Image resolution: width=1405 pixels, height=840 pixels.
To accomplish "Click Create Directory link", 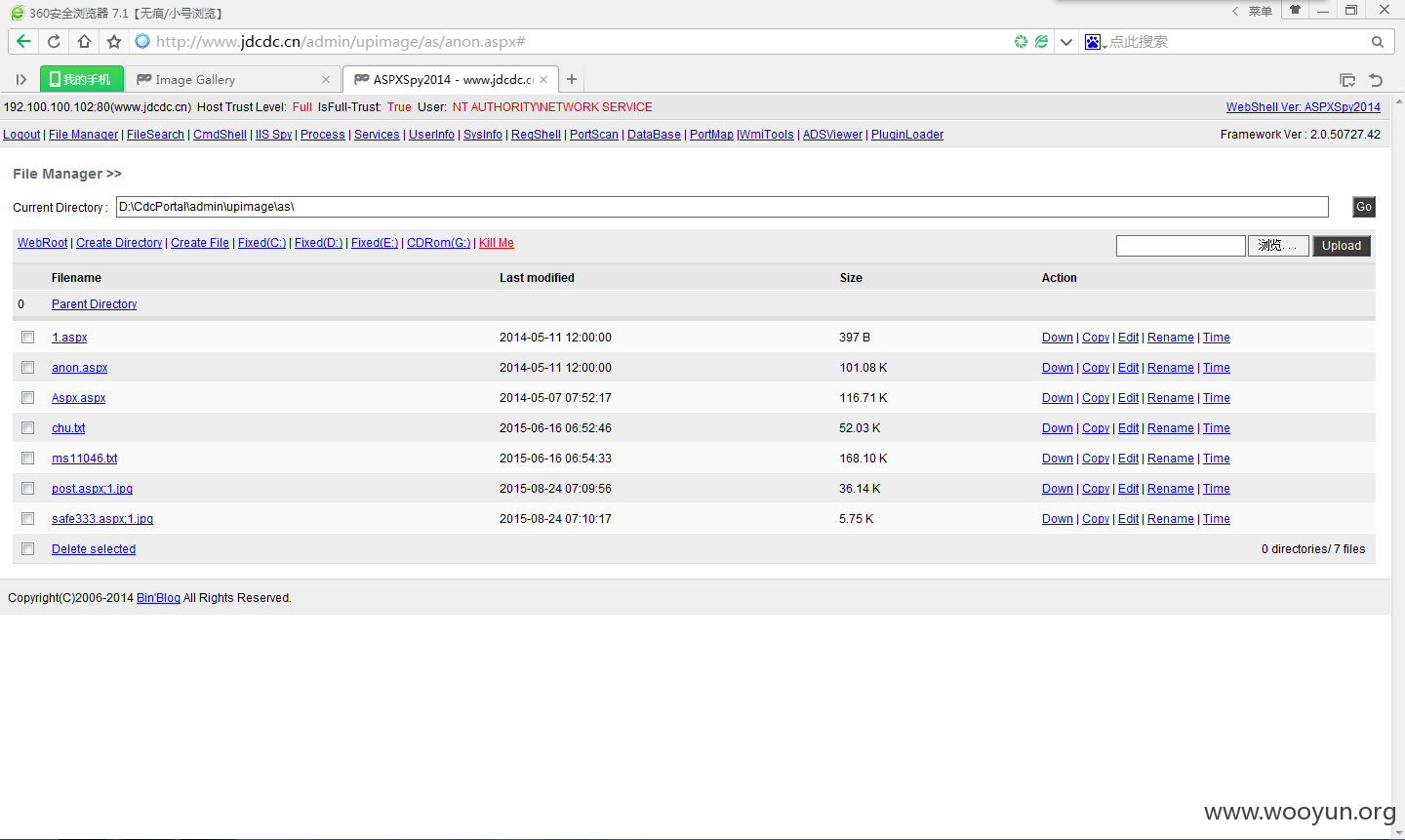I will point(119,243).
